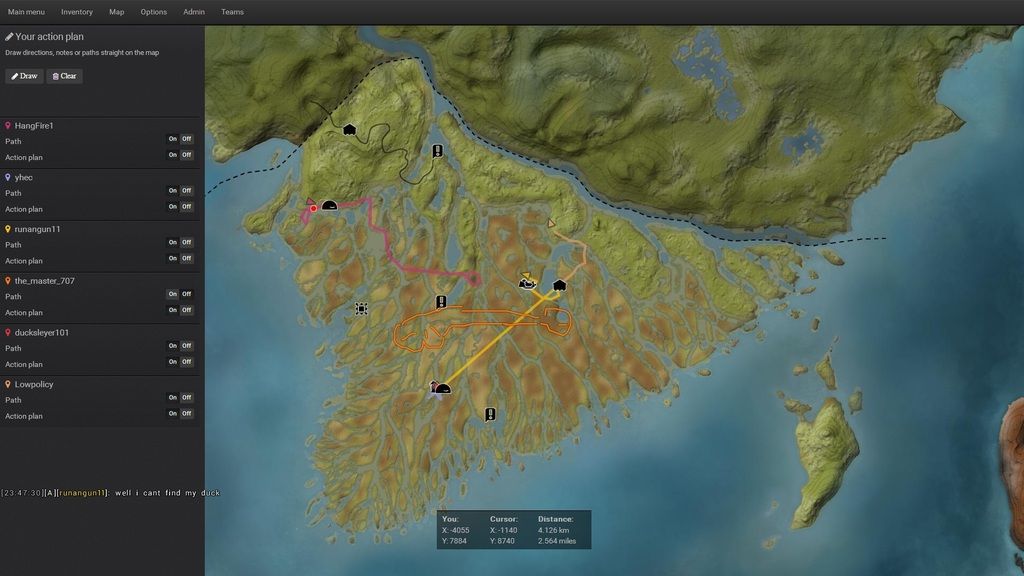Screen dimensions: 1024x576
Task: Click the southern dome tent icon
Action: [x=443, y=388]
